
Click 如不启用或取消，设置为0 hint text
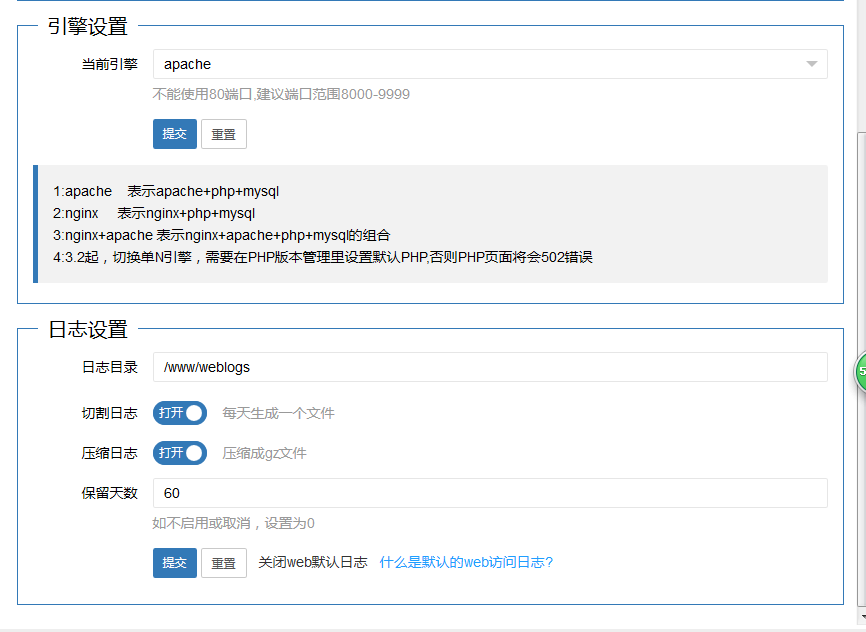click(234, 523)
